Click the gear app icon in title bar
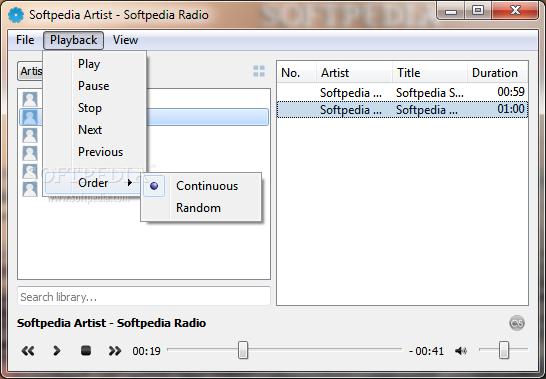Viewport: 546px width, 379px height. [x=16, y=15]
